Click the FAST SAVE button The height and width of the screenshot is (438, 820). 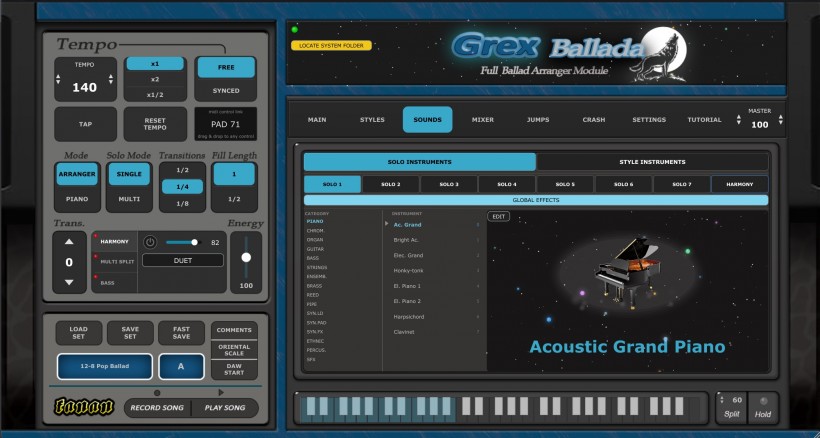click(181, 333)
